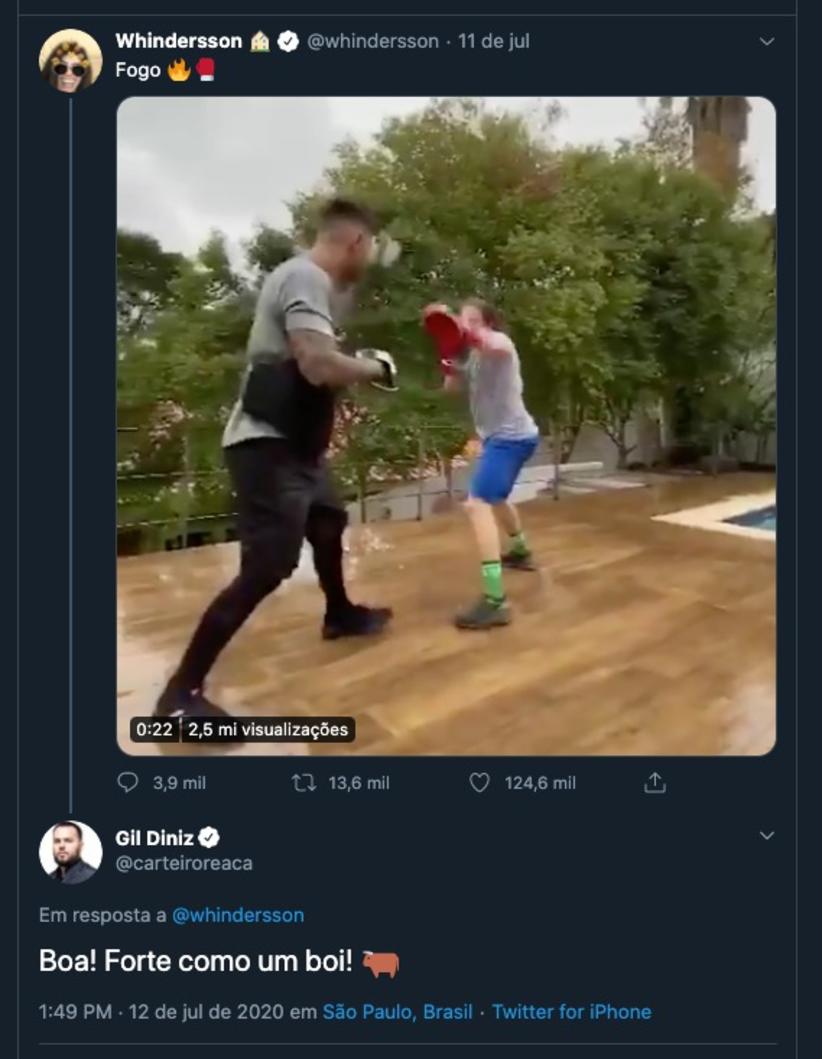Click @whindersson in "Em resposta a"
Screen dimensions: 822x1059
pyautogui.click(x=238, y=915)
